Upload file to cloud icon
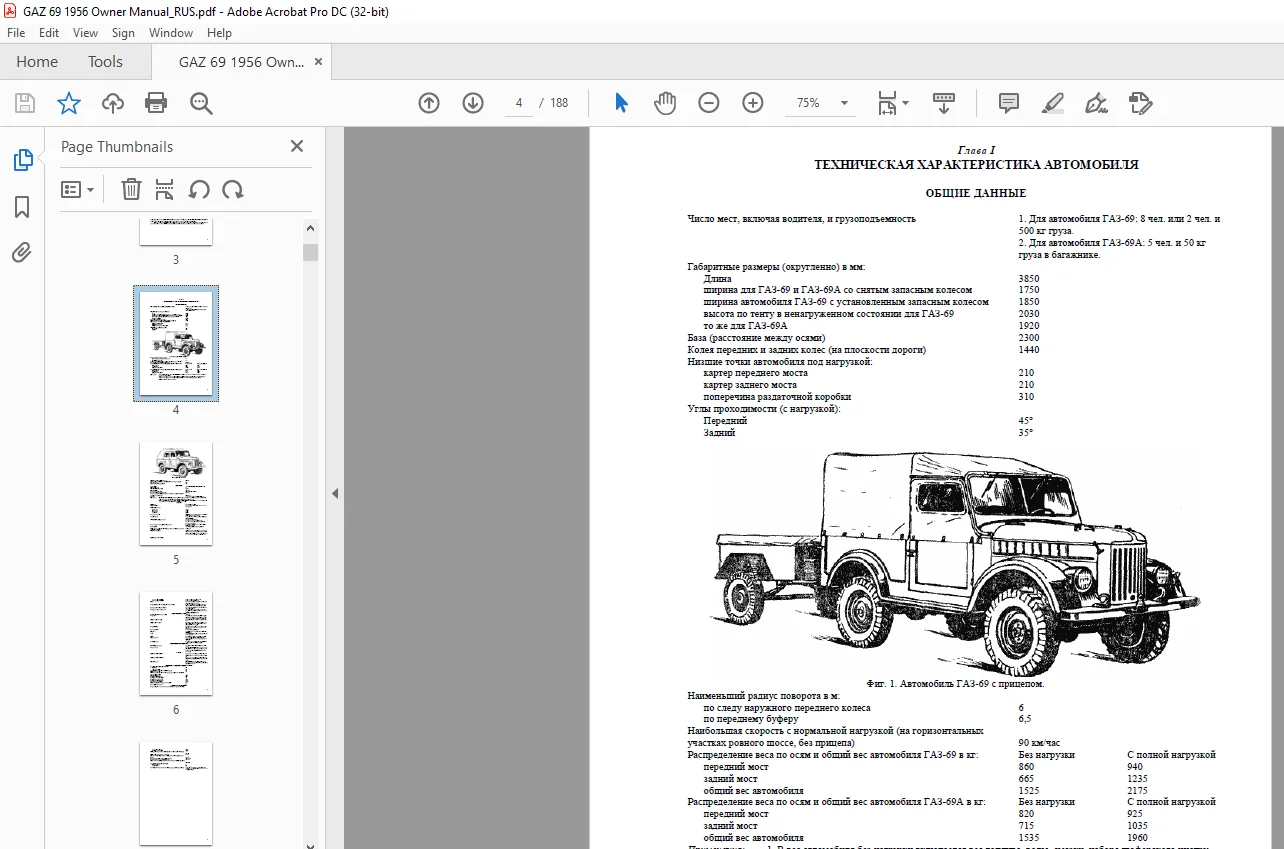The width and height of the screenshot is (1284, 849). point(113,103)
